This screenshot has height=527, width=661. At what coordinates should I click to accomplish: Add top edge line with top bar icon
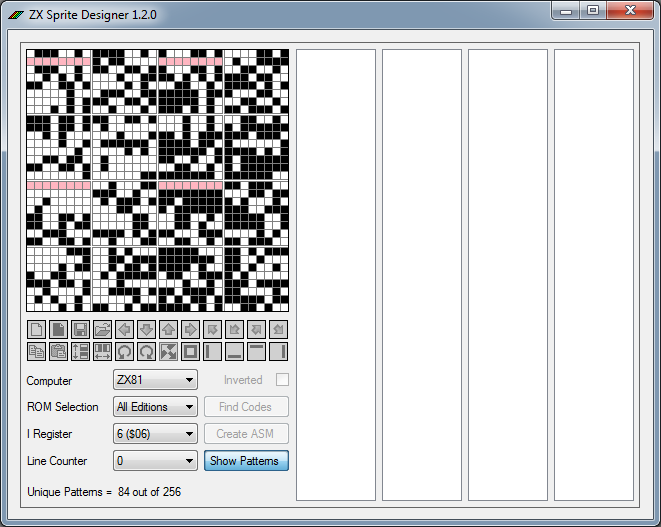click(256, 351)
